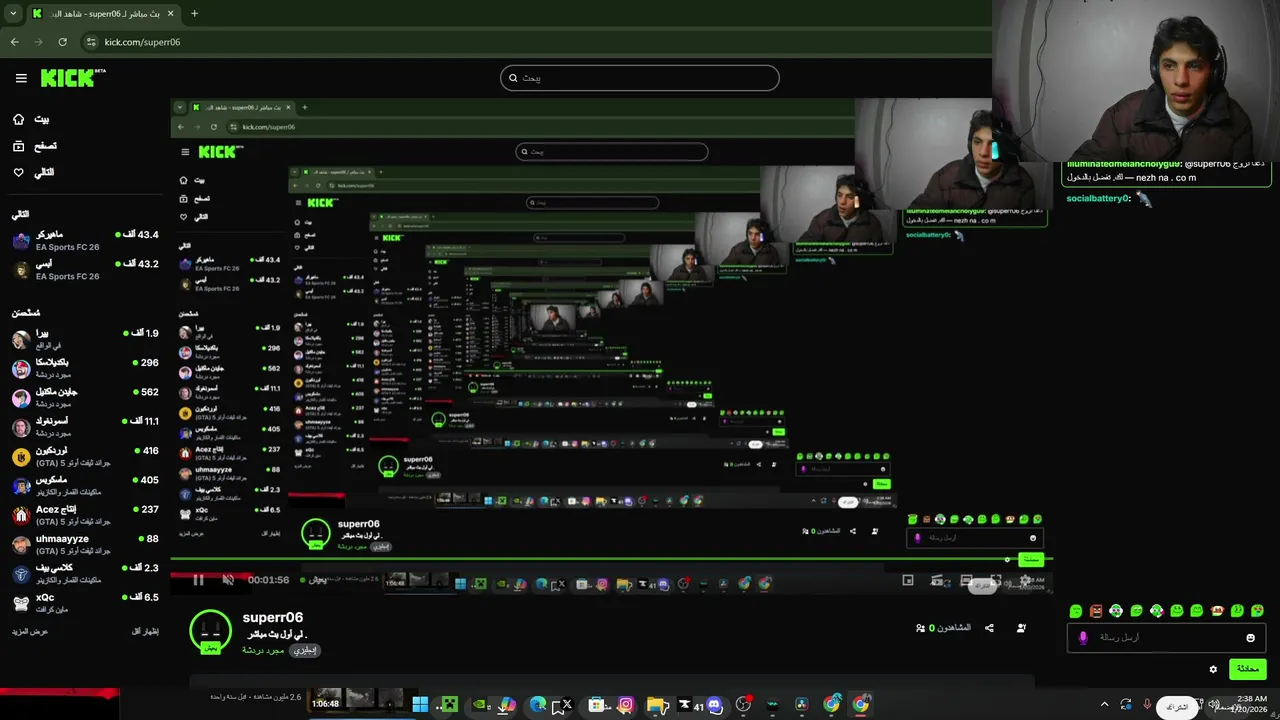The height and width of the screenshot is (720, 1280).
Task: Reload the Kick page
Action: [62, 42]
